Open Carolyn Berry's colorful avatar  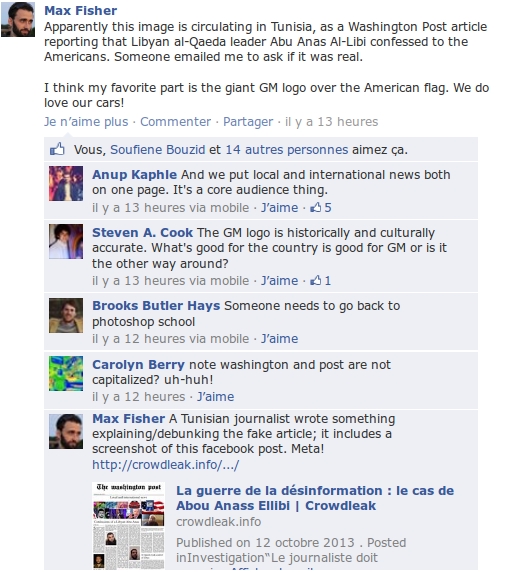(x=66, y=374)
